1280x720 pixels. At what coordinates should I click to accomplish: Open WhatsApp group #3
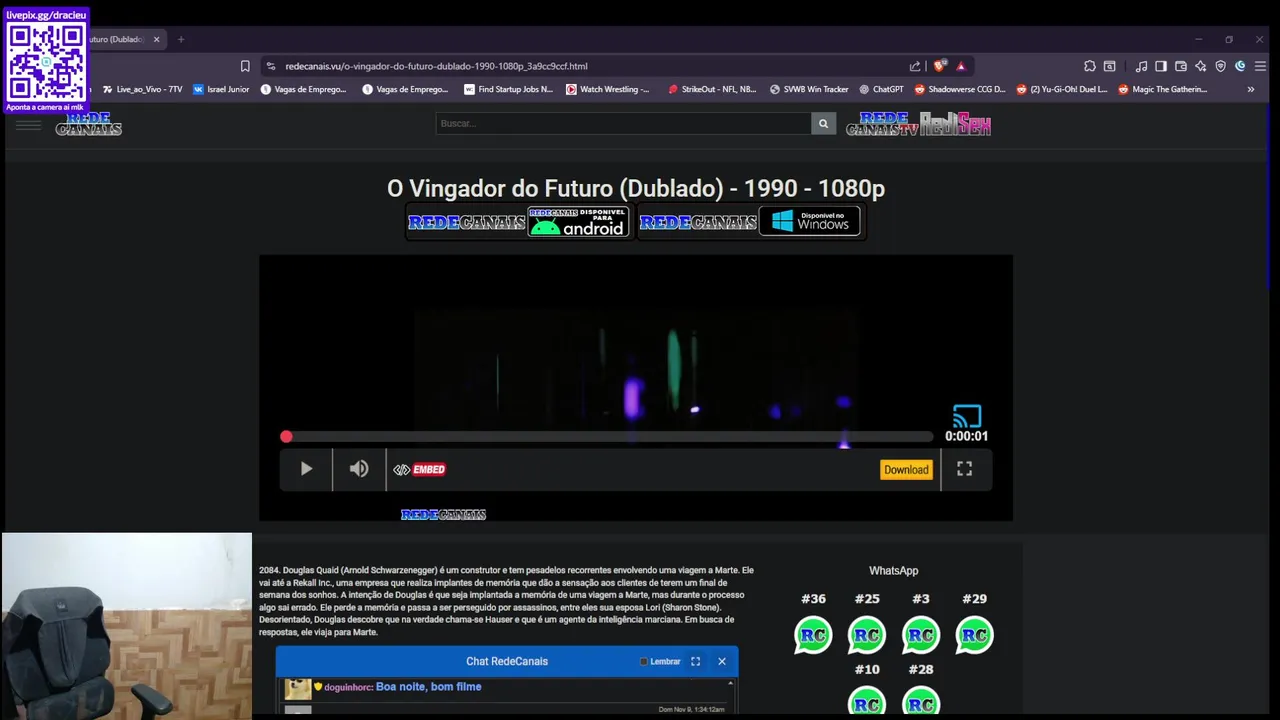pos(921,635)
